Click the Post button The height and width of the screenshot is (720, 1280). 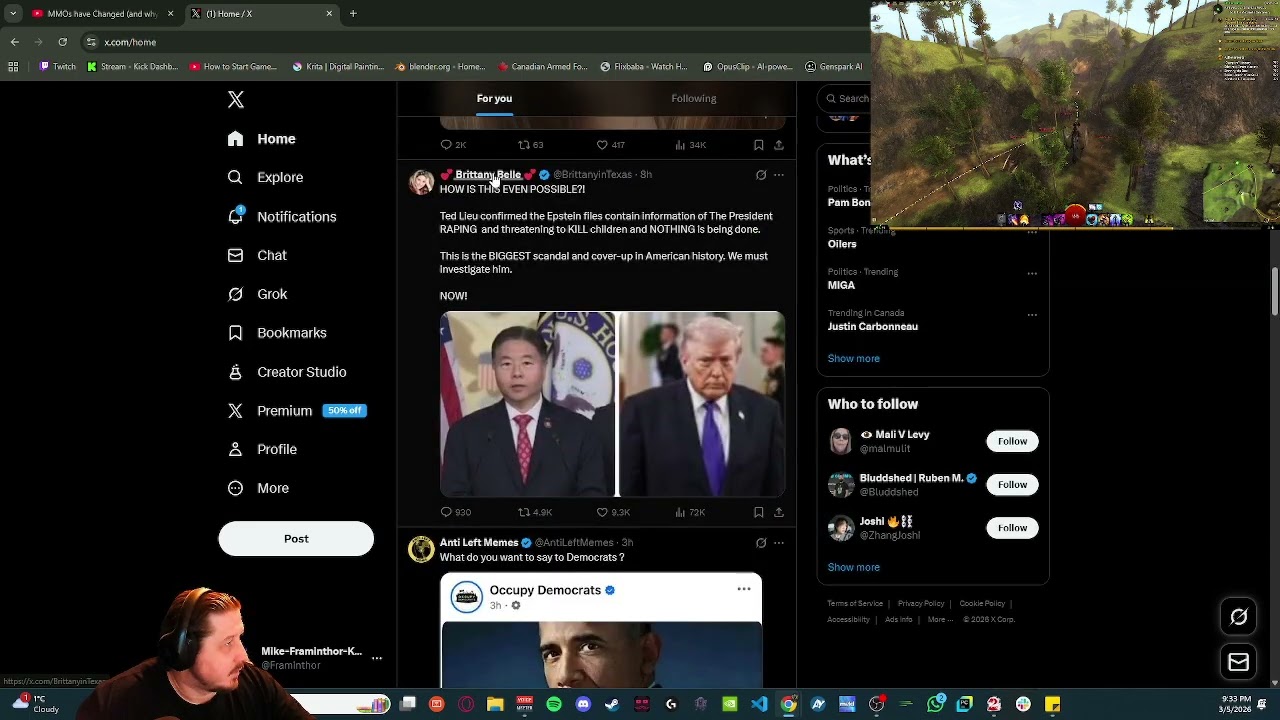[296, 539]
